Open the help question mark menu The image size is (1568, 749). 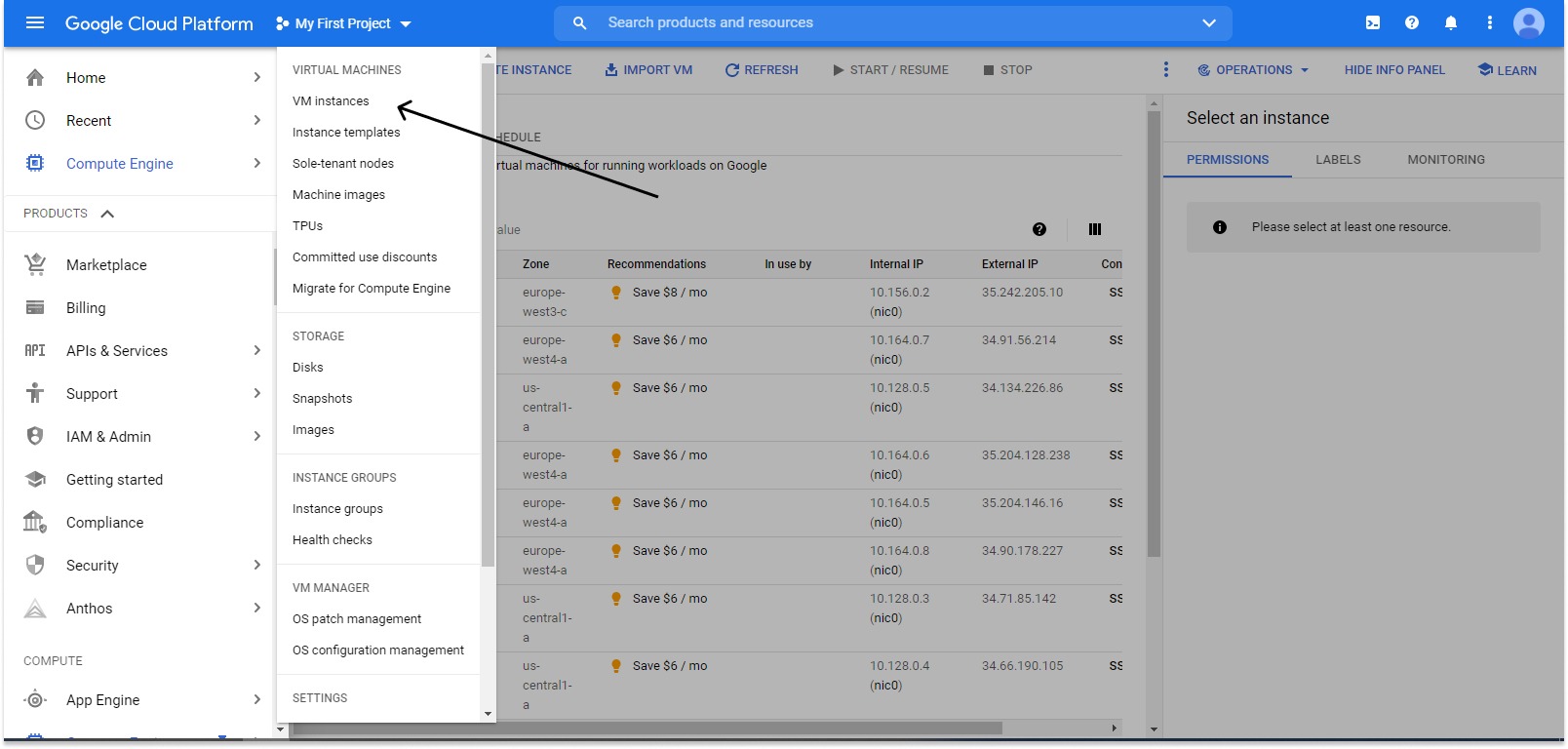coord(1412,22)
